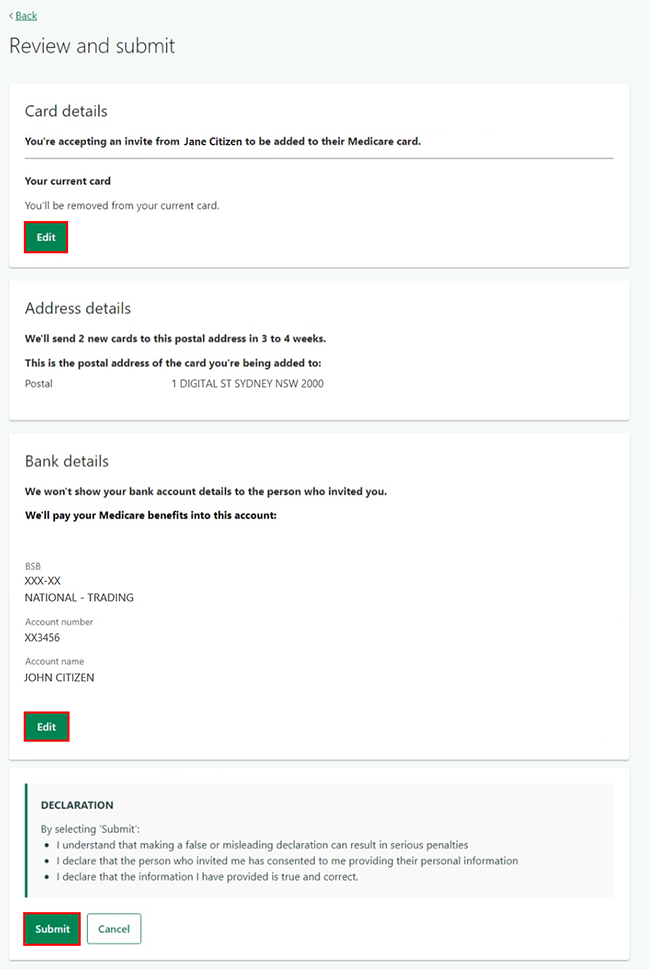Submit the Medicare card invite application
The height and width of the screenshot is (969, 650).
click(52, 929)
